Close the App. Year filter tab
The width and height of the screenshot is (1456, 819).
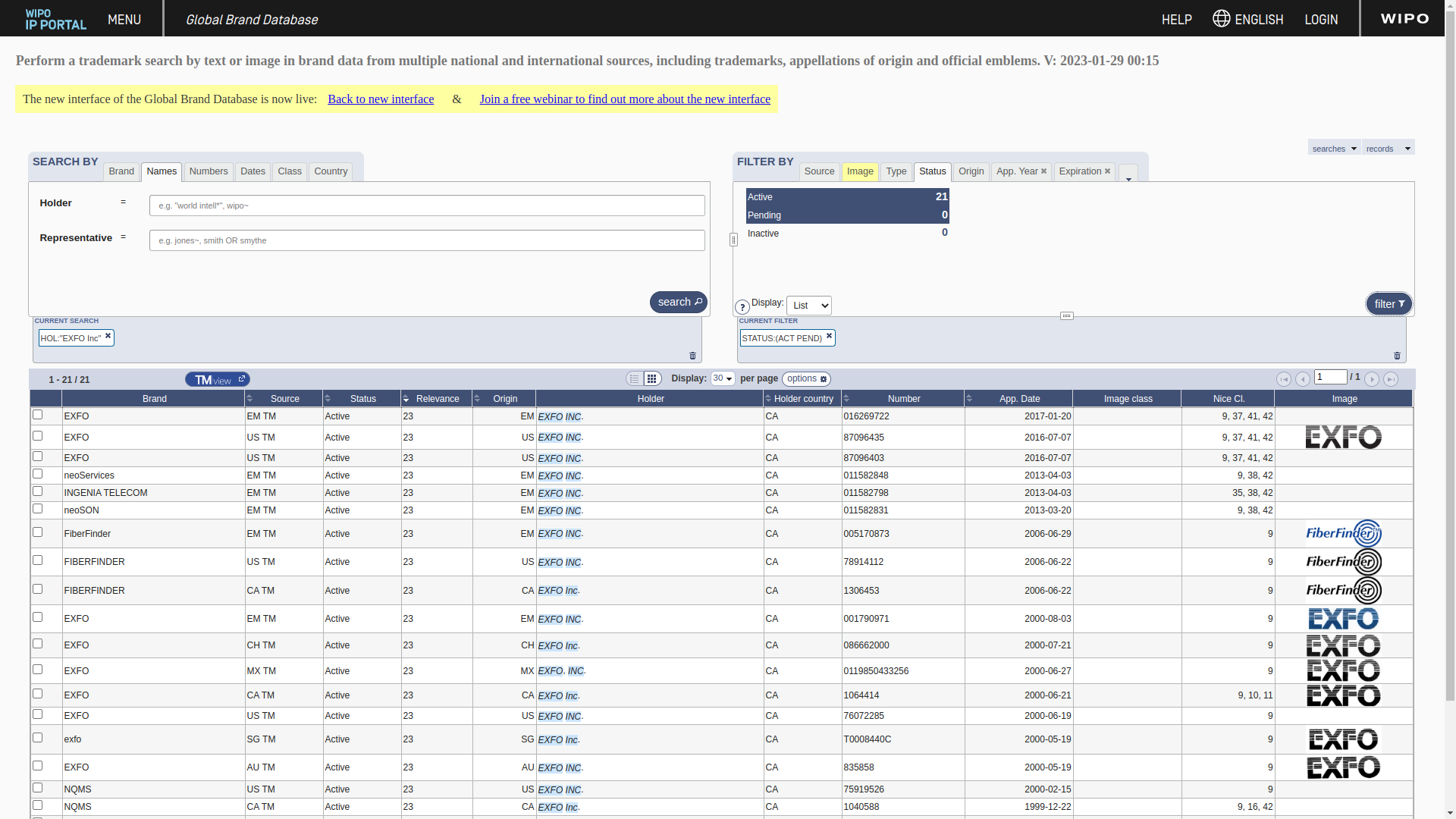tap(1044, 171)
